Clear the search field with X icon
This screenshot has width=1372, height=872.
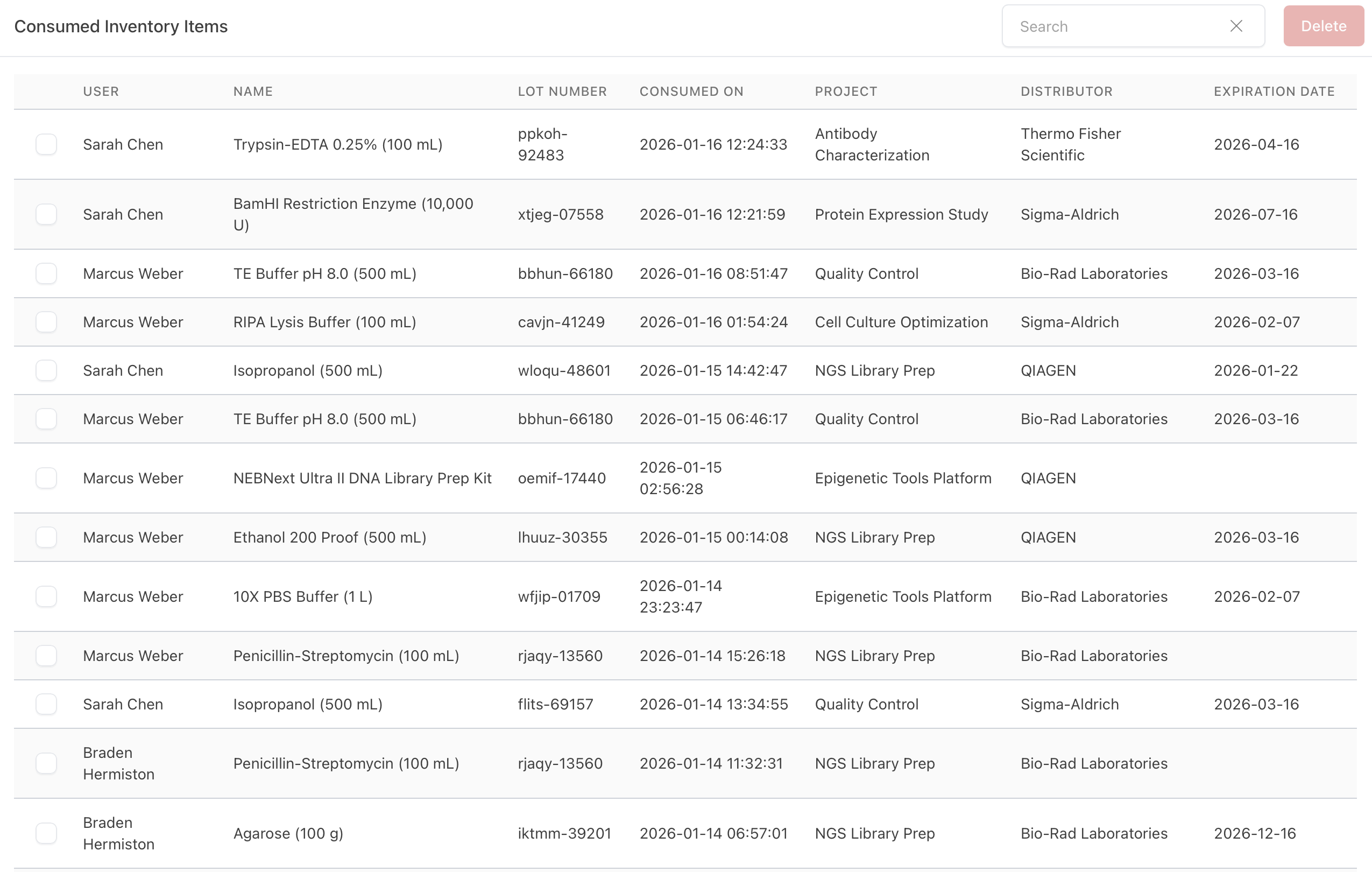1235,26
